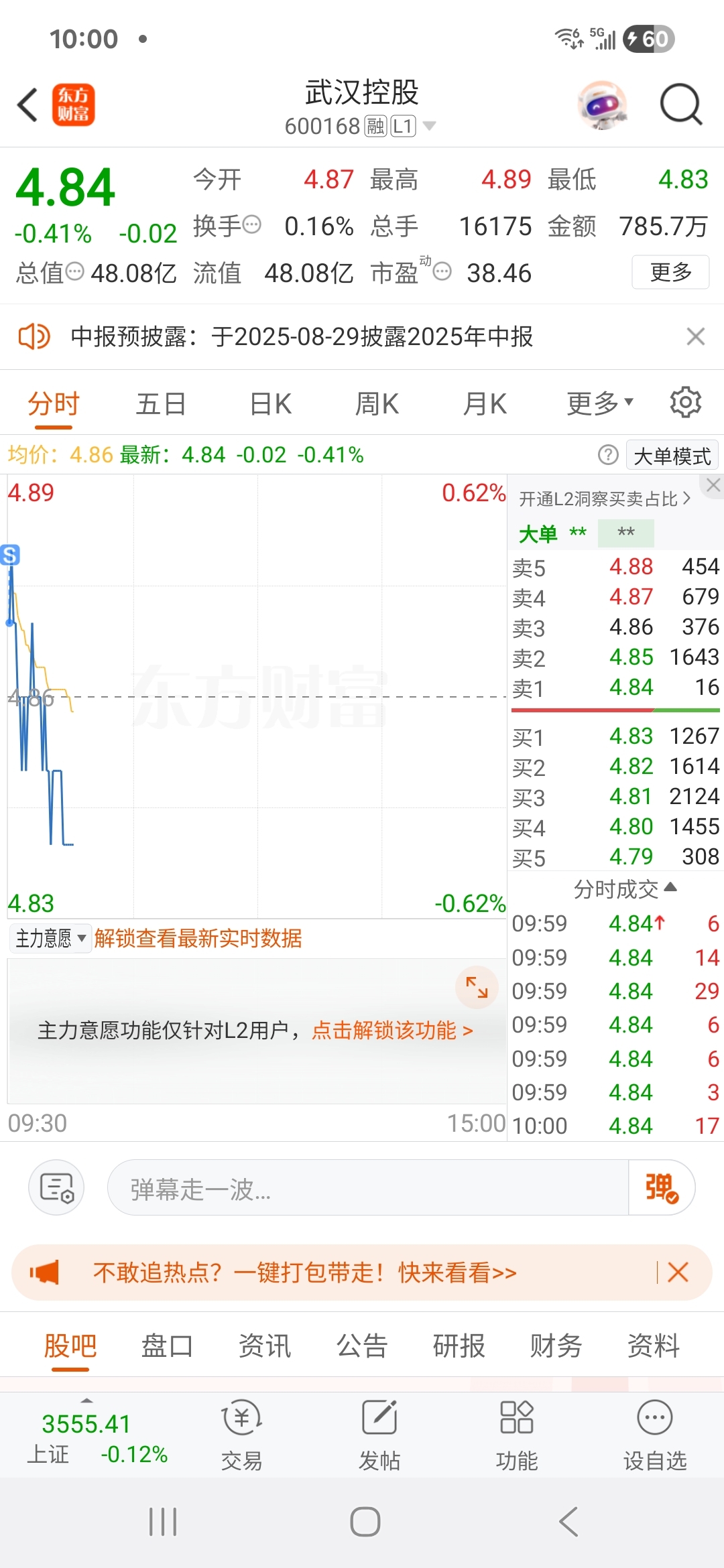Select the 大单 tab in order book
The height and width of the screenshot is (1568, 724).
click(x=538, y=534)
